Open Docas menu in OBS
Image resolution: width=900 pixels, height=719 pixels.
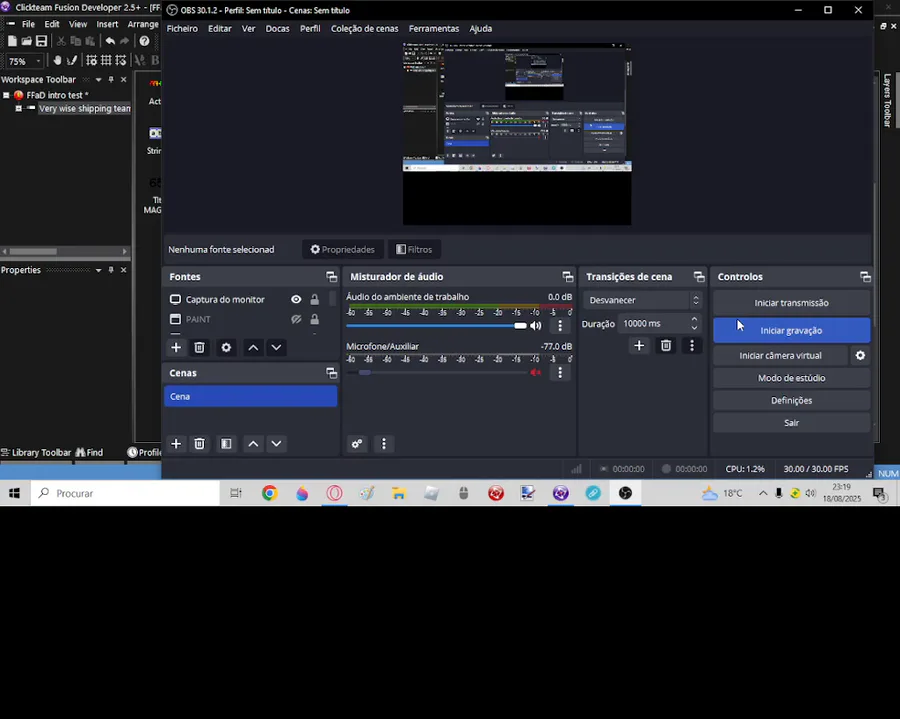coord(277,29)
